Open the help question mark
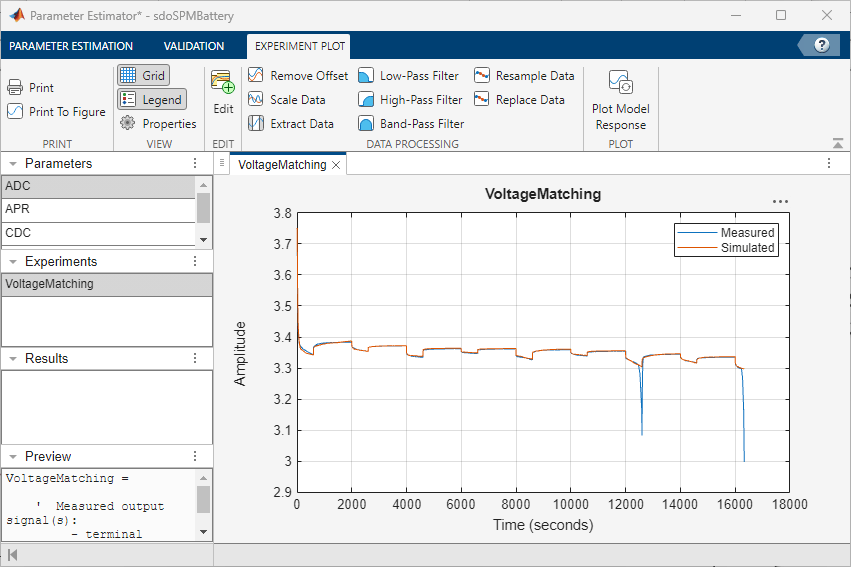This screenshot has width=851, height=567. click(822, 45)
